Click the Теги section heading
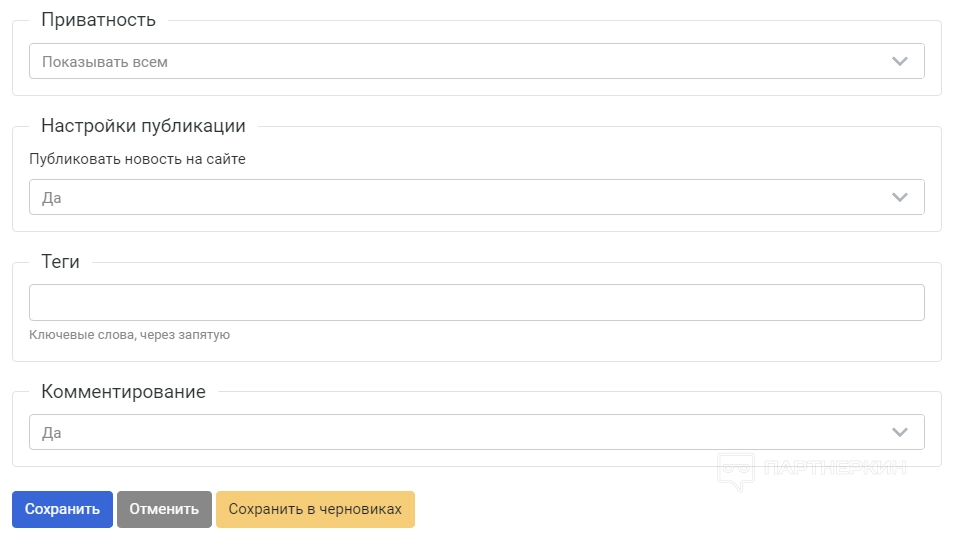 [x=60, y=262]
